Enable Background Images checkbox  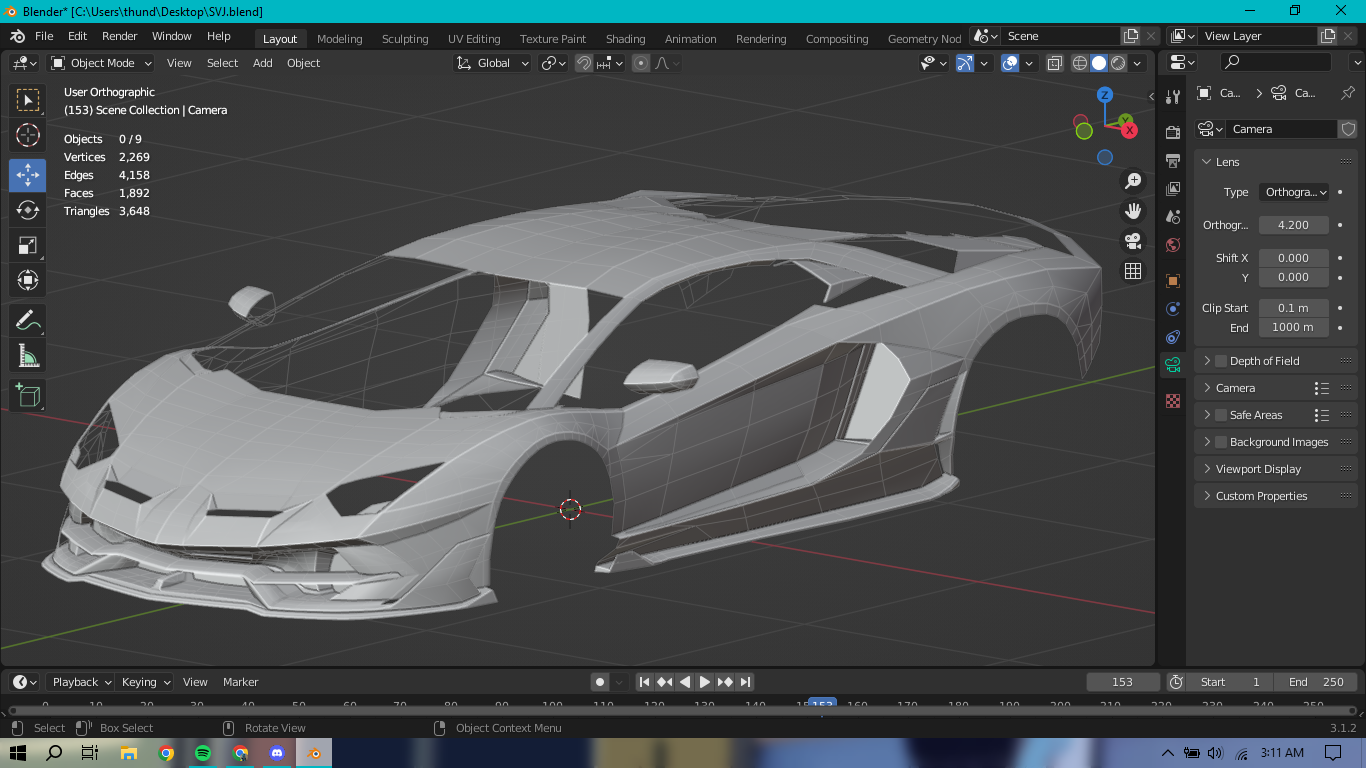[x=1221, y=442]
